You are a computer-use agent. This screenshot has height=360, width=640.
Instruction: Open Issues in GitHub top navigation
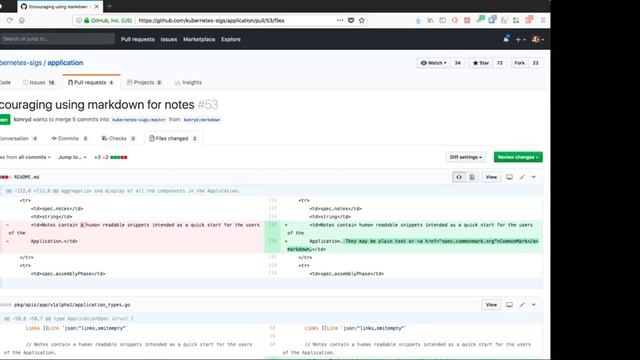(169, 39)
